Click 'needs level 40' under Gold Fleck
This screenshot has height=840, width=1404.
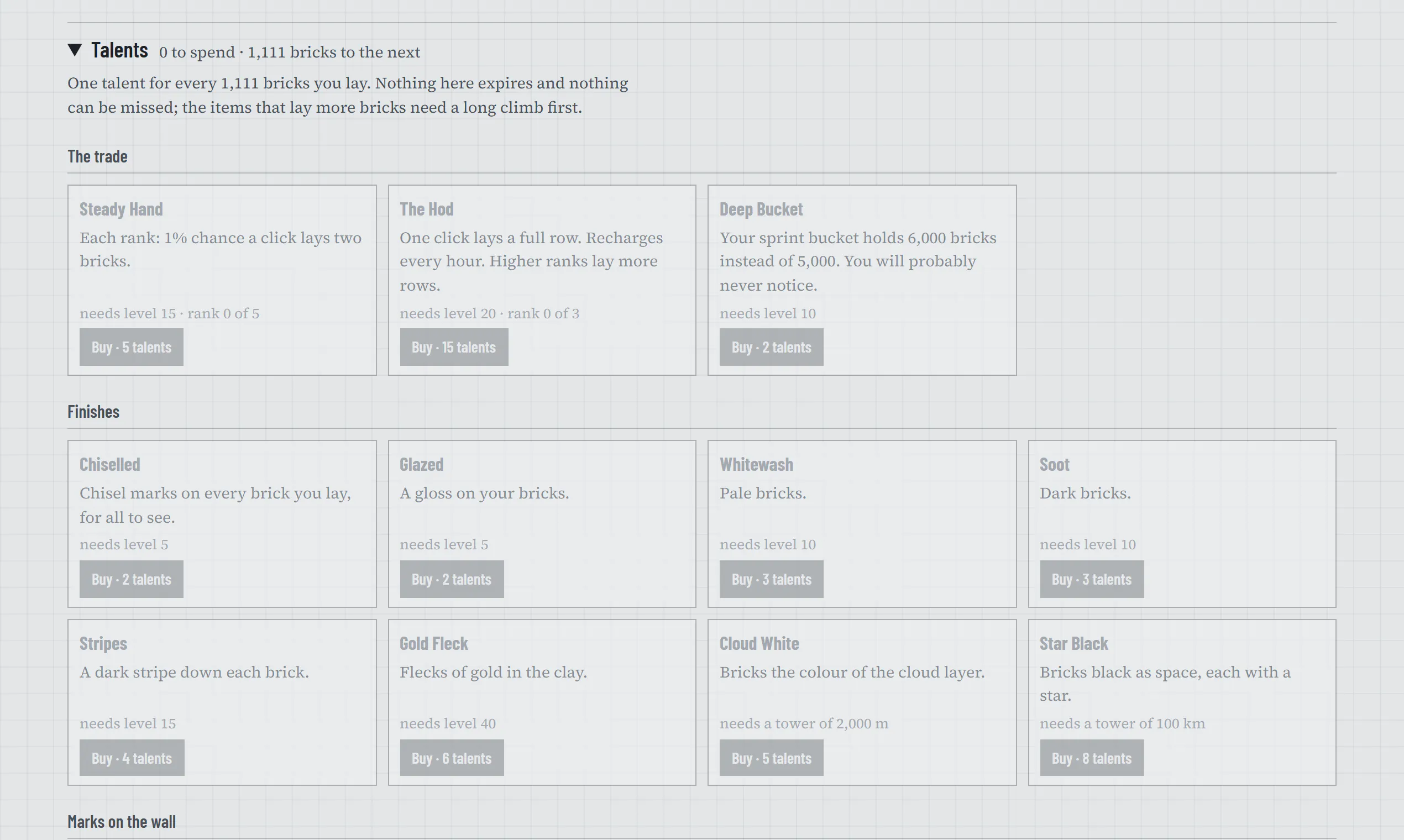coord(447,723)
